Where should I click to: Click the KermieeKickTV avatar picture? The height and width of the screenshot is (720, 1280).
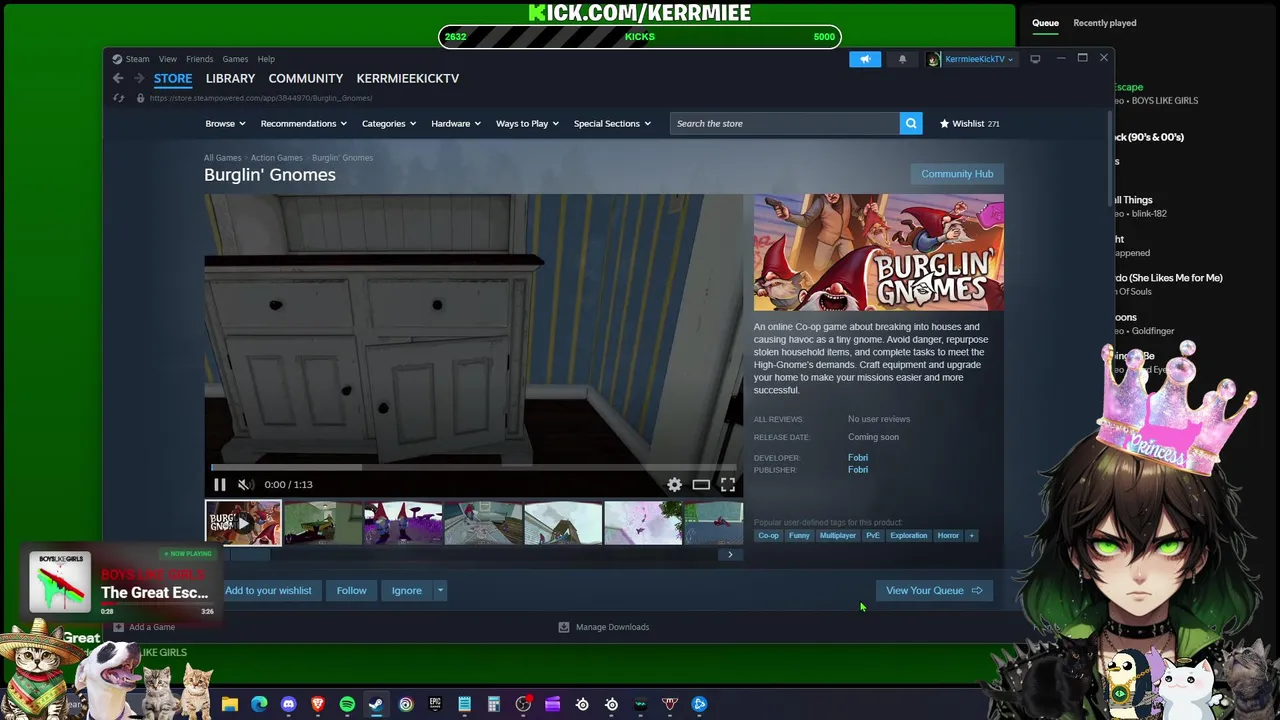point(933,59)
